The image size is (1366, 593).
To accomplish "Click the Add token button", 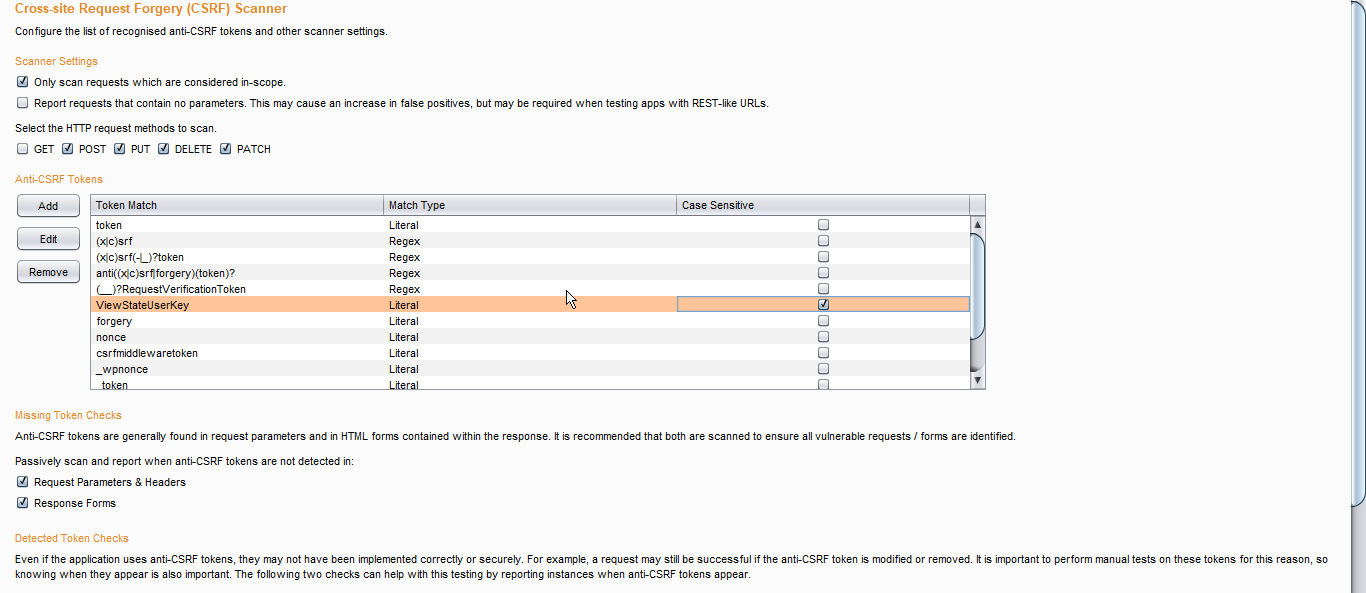I will (48, 206).
